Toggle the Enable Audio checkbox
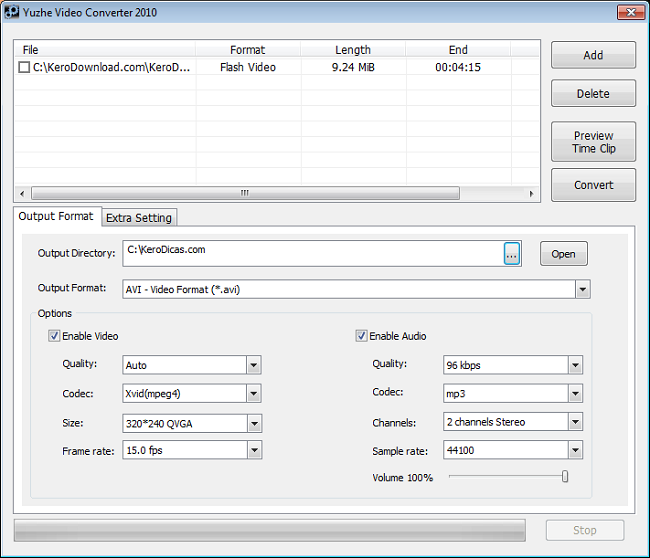650x558 pixels. [x=361, y=336]
